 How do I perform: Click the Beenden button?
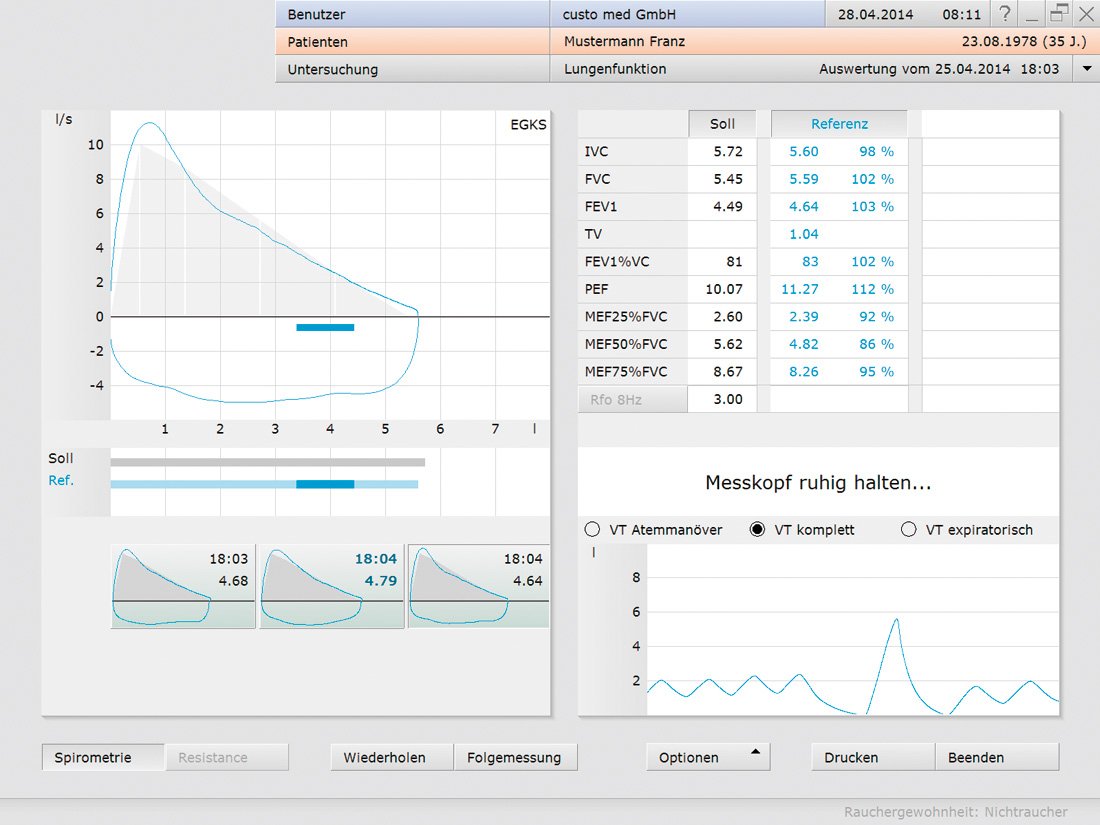click(997, 757)
